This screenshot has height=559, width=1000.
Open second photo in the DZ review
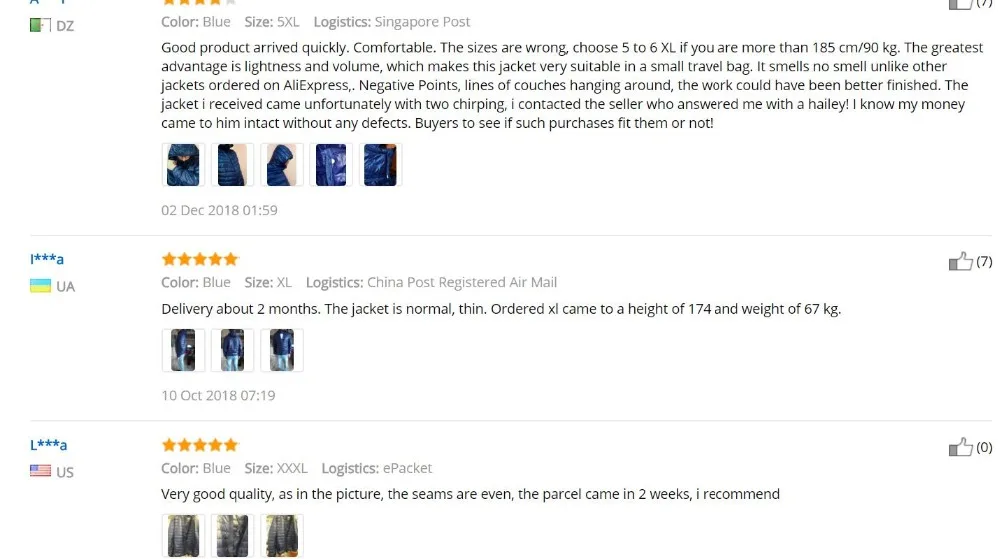point(232,165)
